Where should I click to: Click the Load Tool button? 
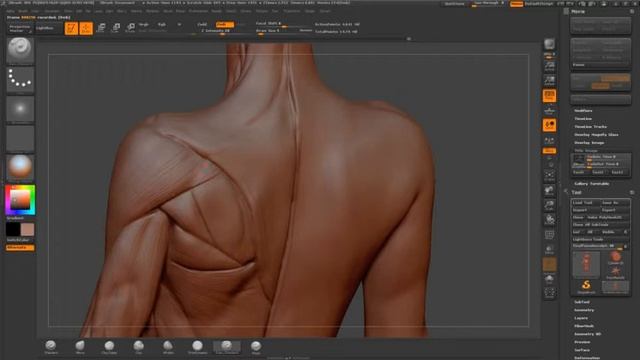pyautogui.click(x=585, y=202)
